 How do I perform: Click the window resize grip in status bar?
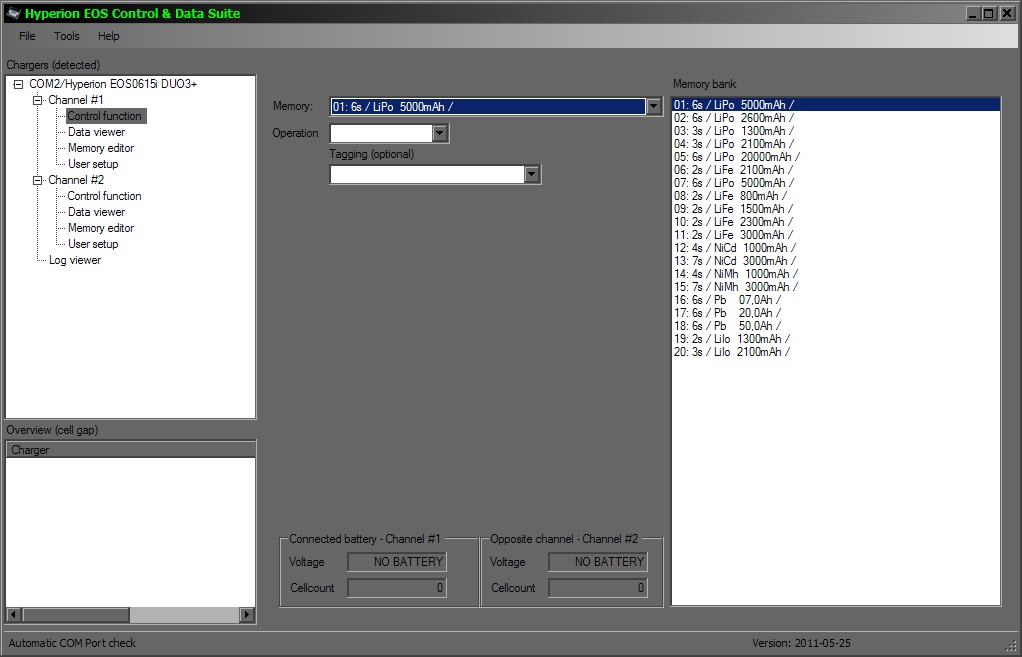[x=1011, y=646]
